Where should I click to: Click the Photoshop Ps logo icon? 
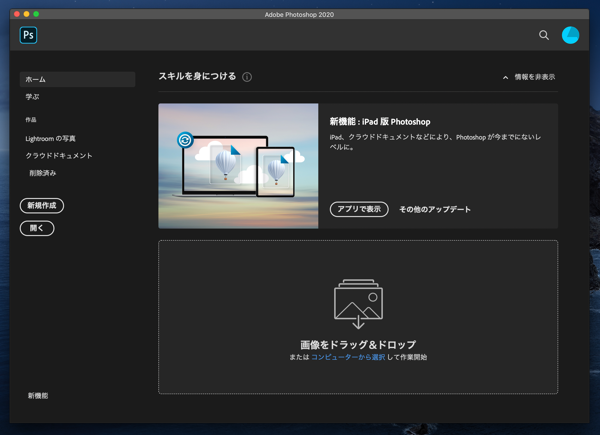28,35
